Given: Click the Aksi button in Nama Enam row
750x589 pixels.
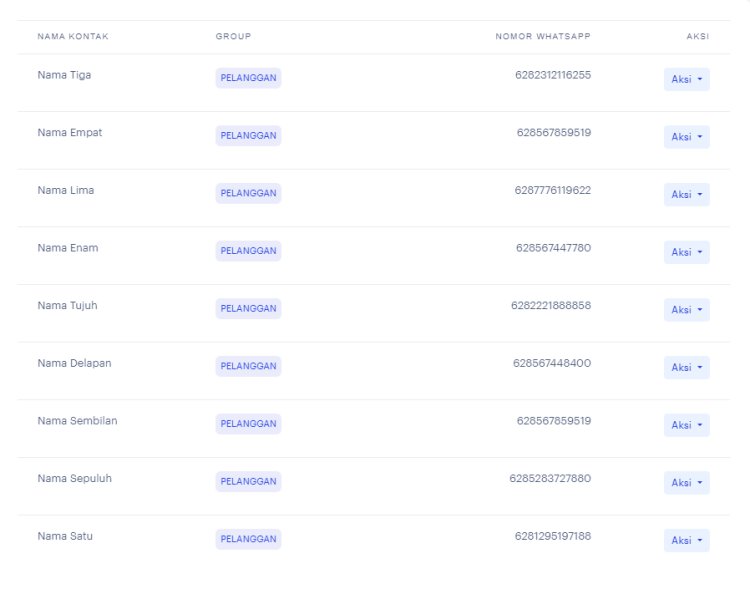Looking at the screenshot, I should tap(686, 252).
